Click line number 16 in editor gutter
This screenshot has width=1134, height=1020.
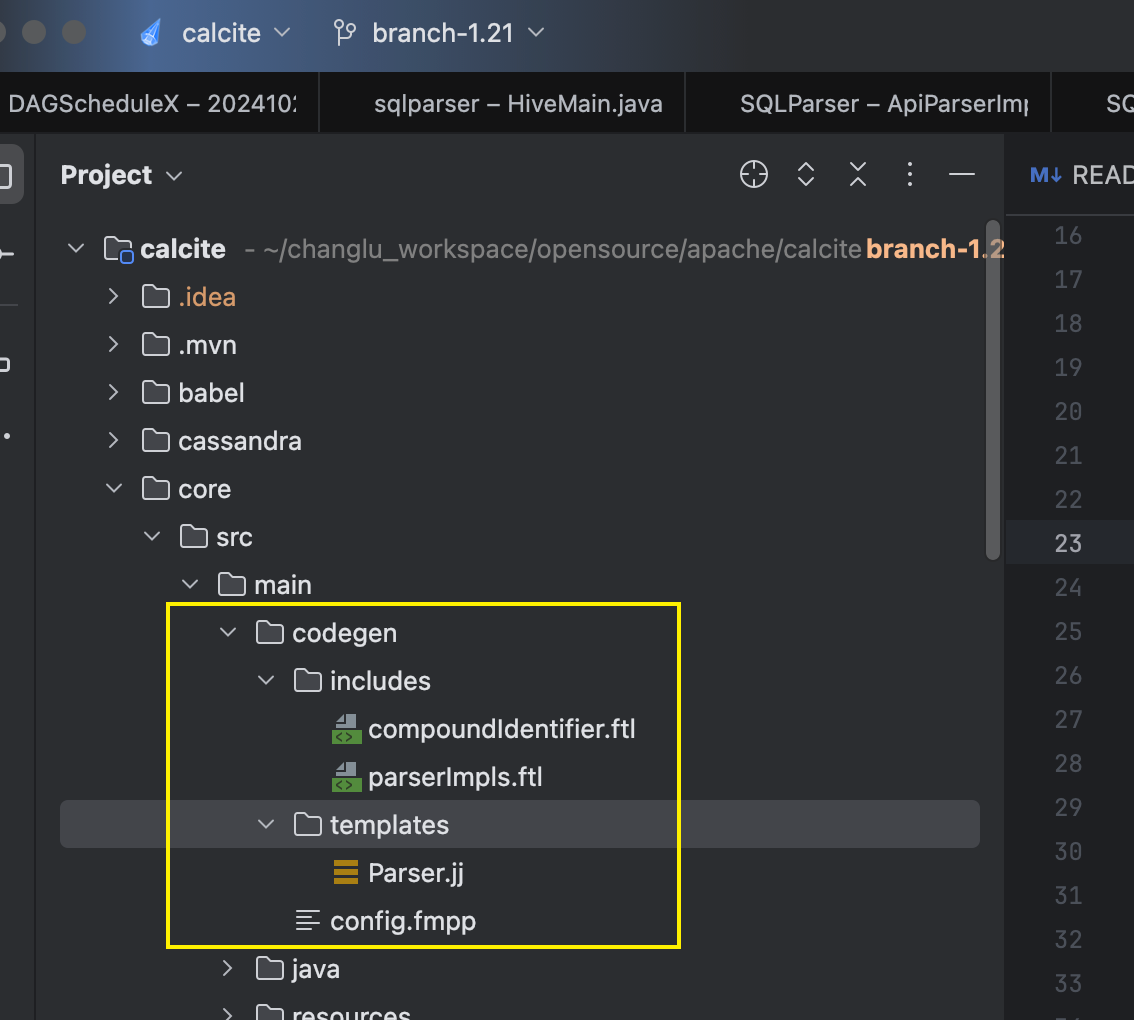(1068, 235)
